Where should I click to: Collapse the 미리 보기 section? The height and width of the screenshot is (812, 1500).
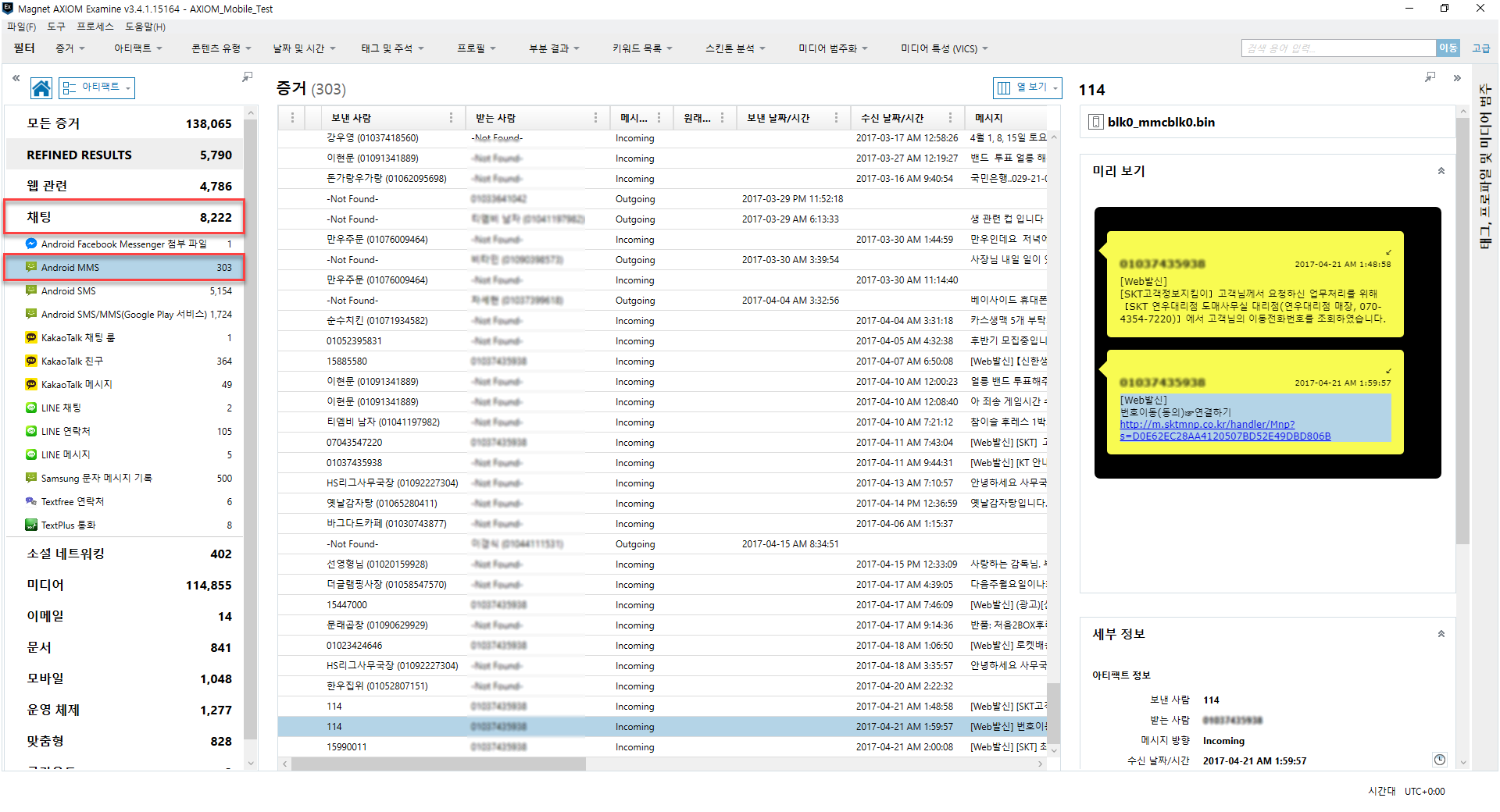click(1441, 171)
